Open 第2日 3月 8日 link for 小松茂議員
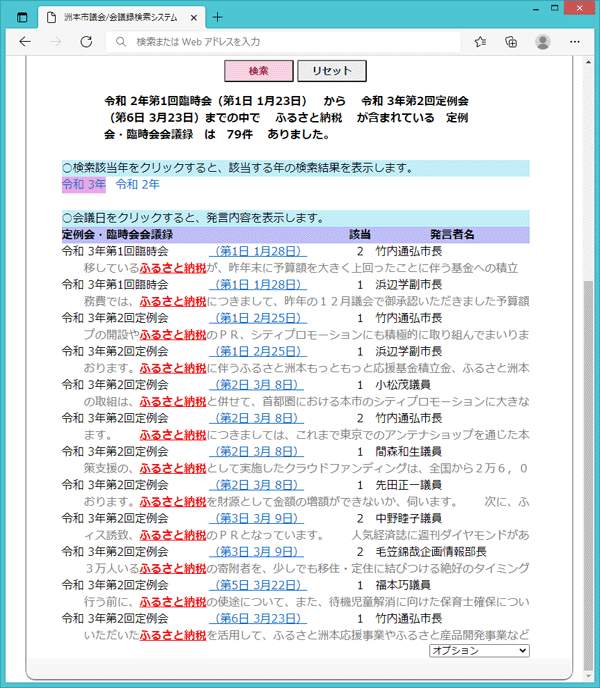 (256, 385)
